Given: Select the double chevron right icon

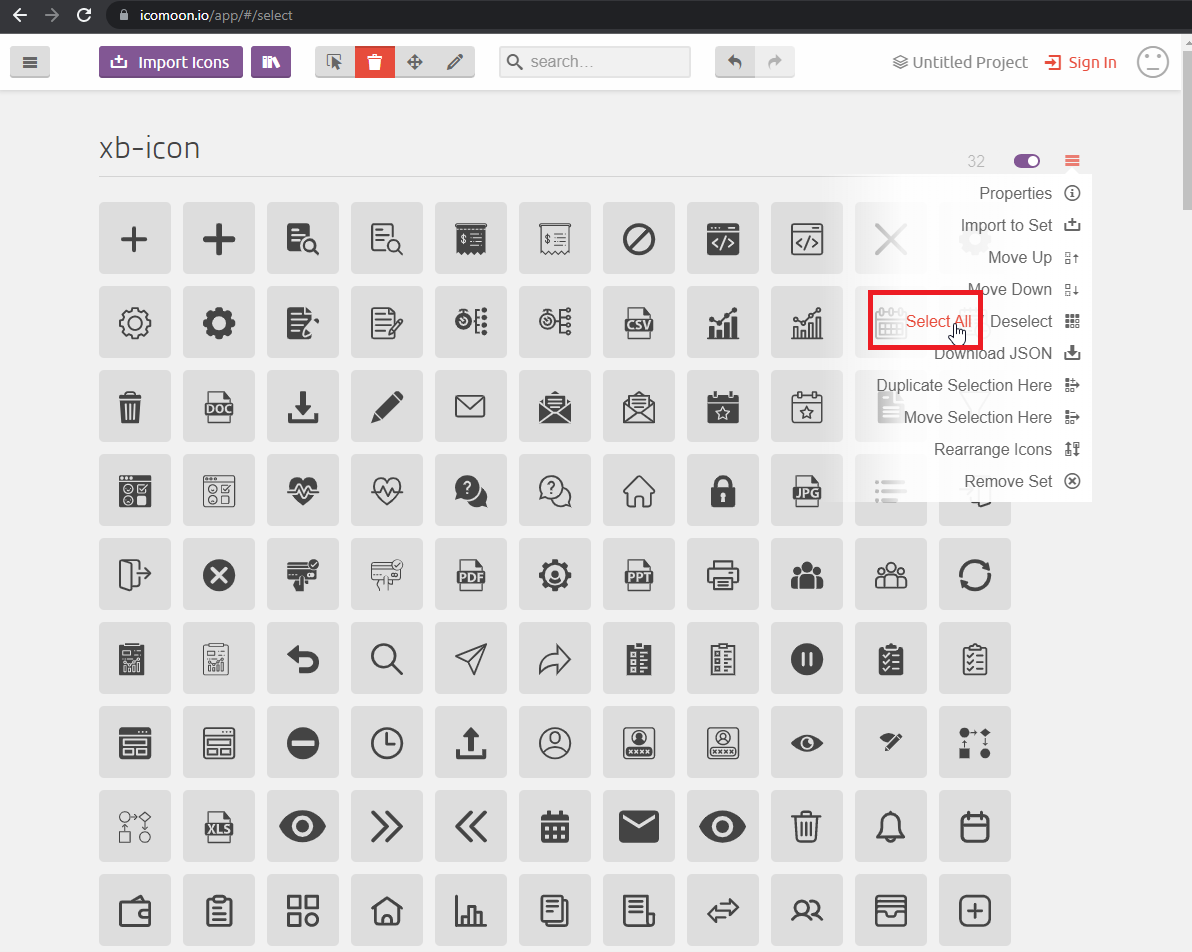Looking at the screenshot, I should click(387, 826).
